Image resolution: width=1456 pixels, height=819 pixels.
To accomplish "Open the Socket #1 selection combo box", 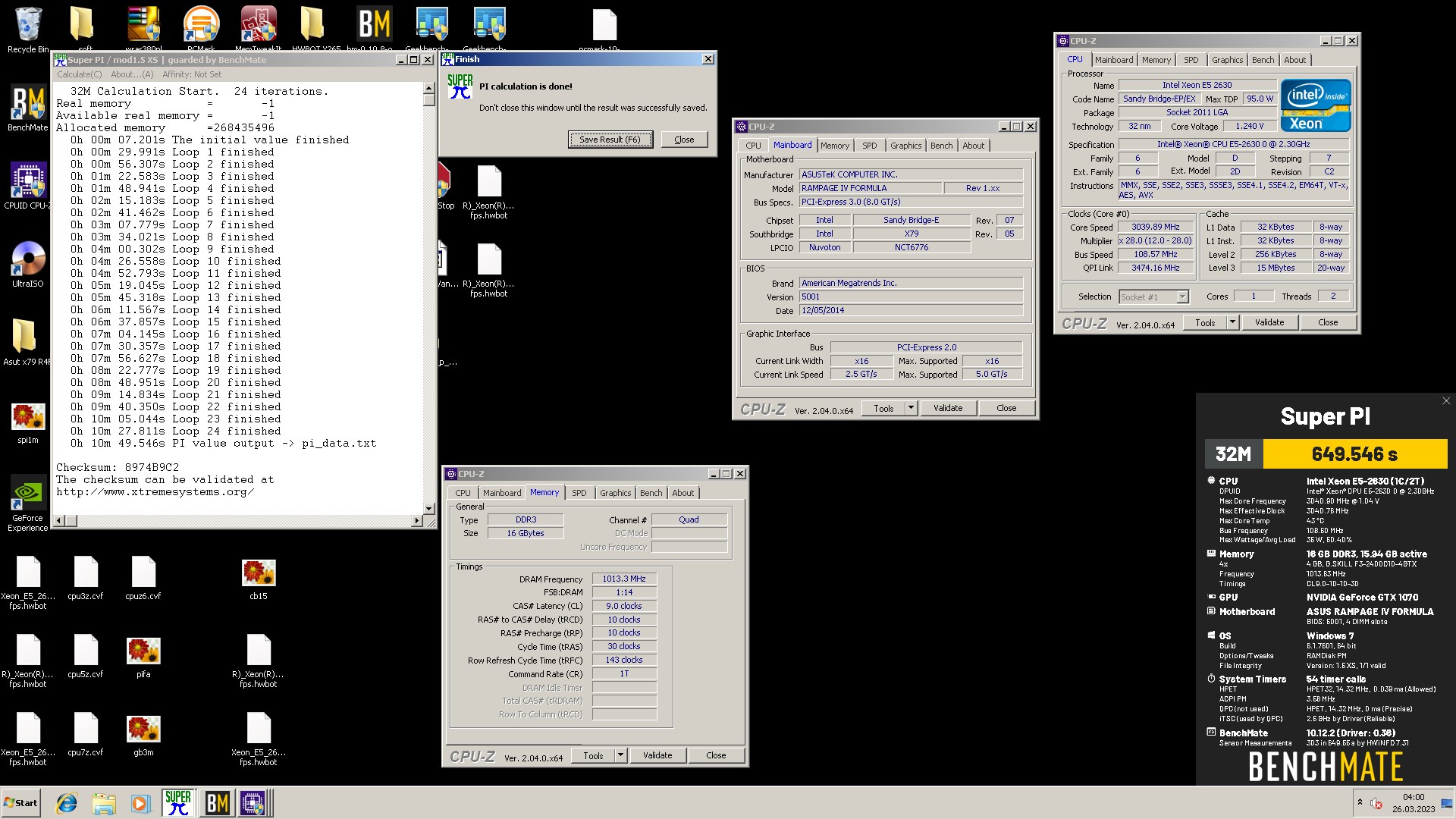I will (x=1153, y=297).
